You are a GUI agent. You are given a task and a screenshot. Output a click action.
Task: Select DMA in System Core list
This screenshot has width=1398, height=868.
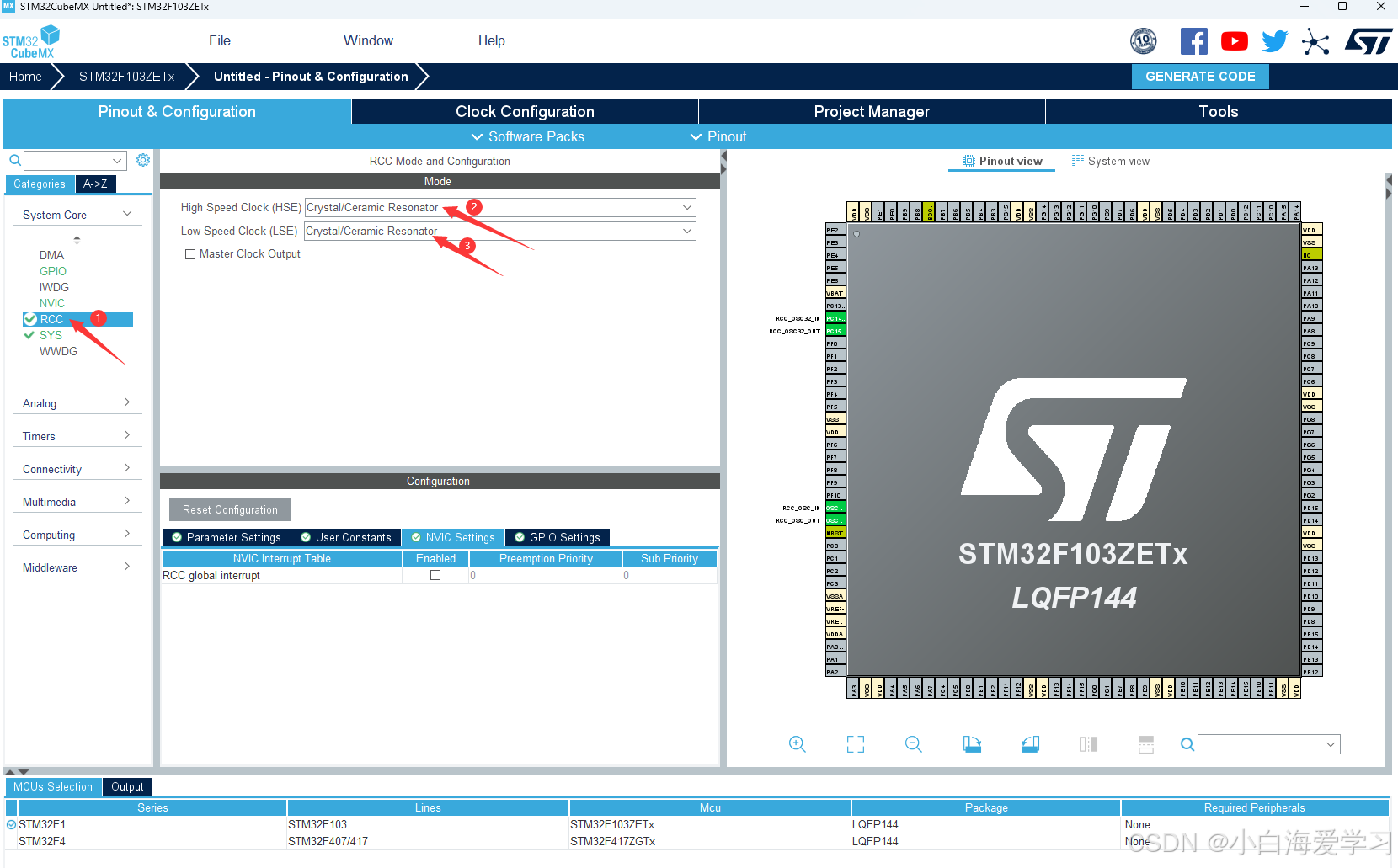coord(51,255)
